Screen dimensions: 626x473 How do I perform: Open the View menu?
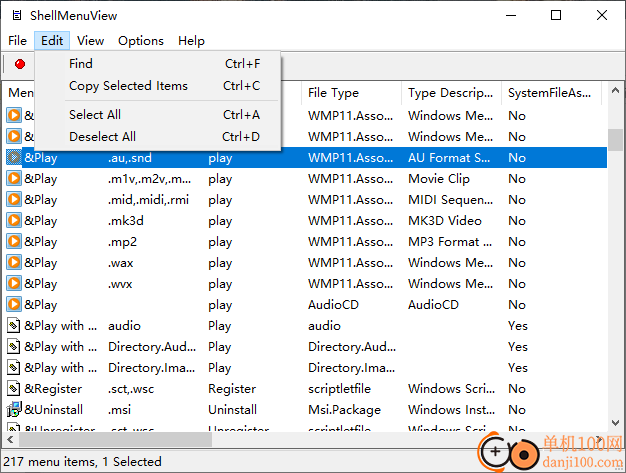(x=91, y=41)
